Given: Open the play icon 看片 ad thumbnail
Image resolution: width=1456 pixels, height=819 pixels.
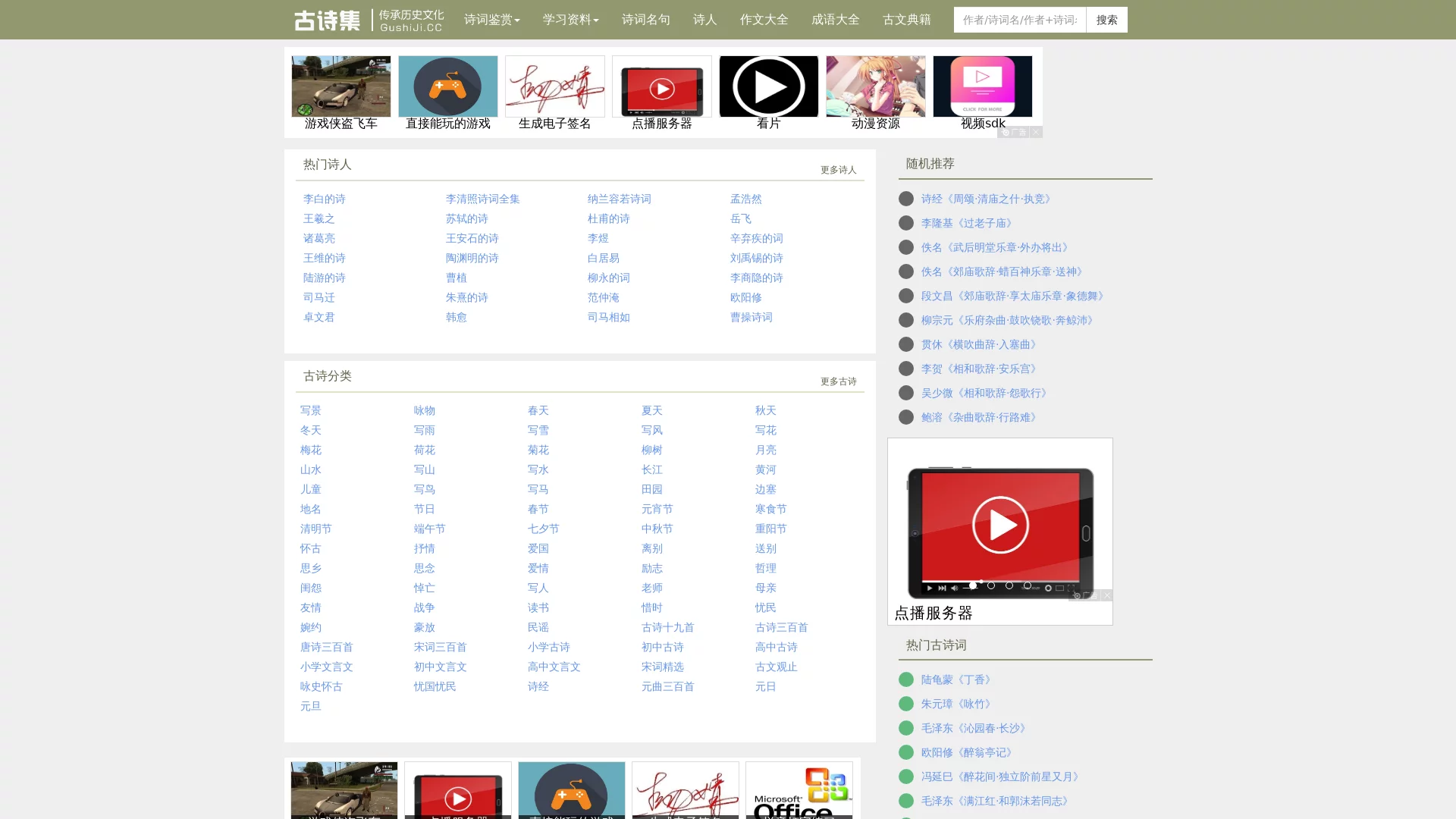Looking at the screenshot, I should [768, 86].
